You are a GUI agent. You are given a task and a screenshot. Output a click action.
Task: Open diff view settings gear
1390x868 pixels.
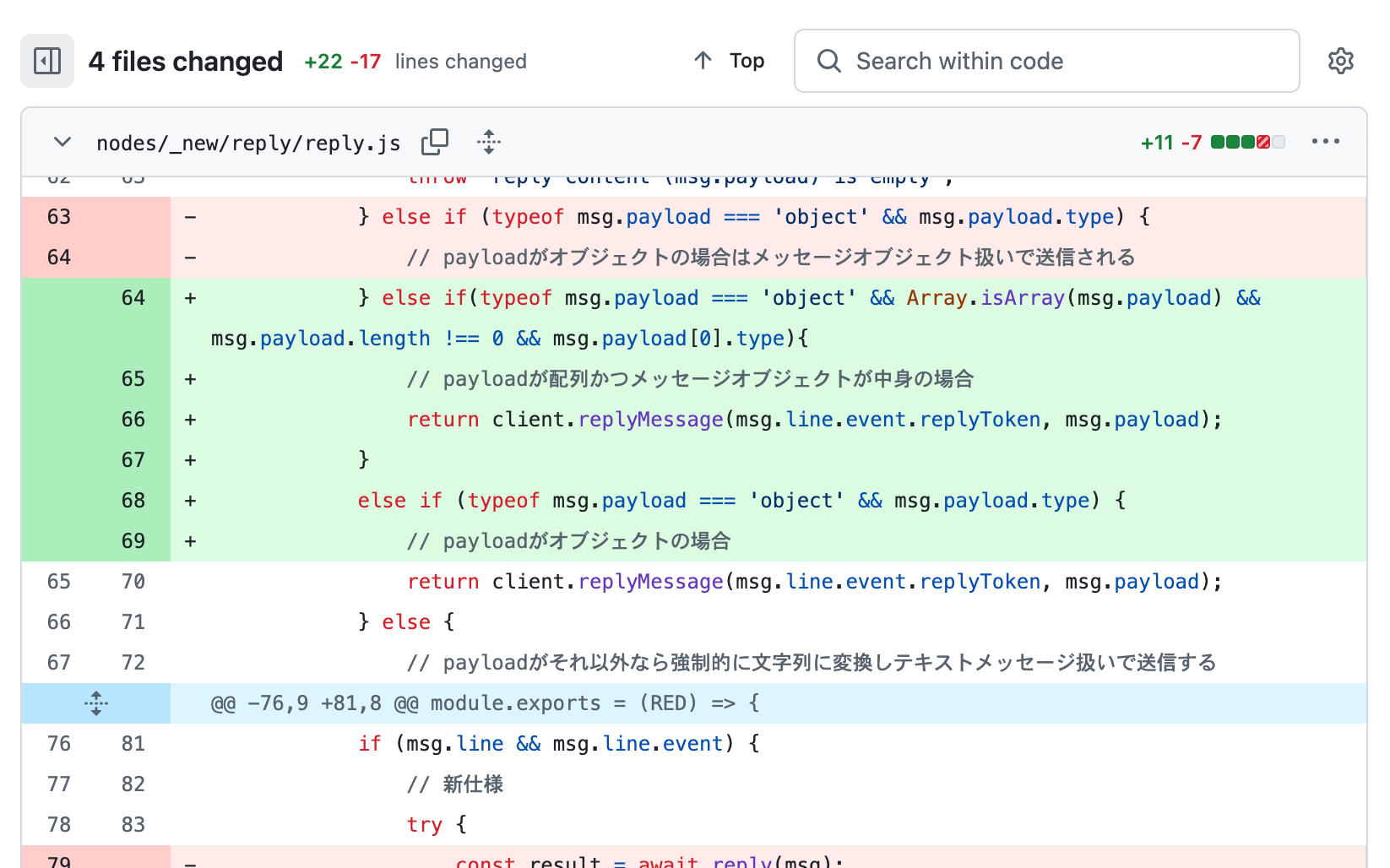click(1340, 61)
